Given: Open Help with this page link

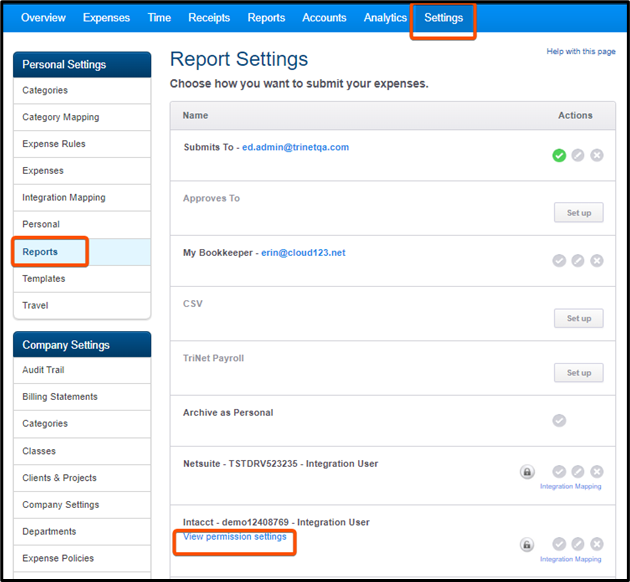Looking at the screenshot, I should [580, 51].
